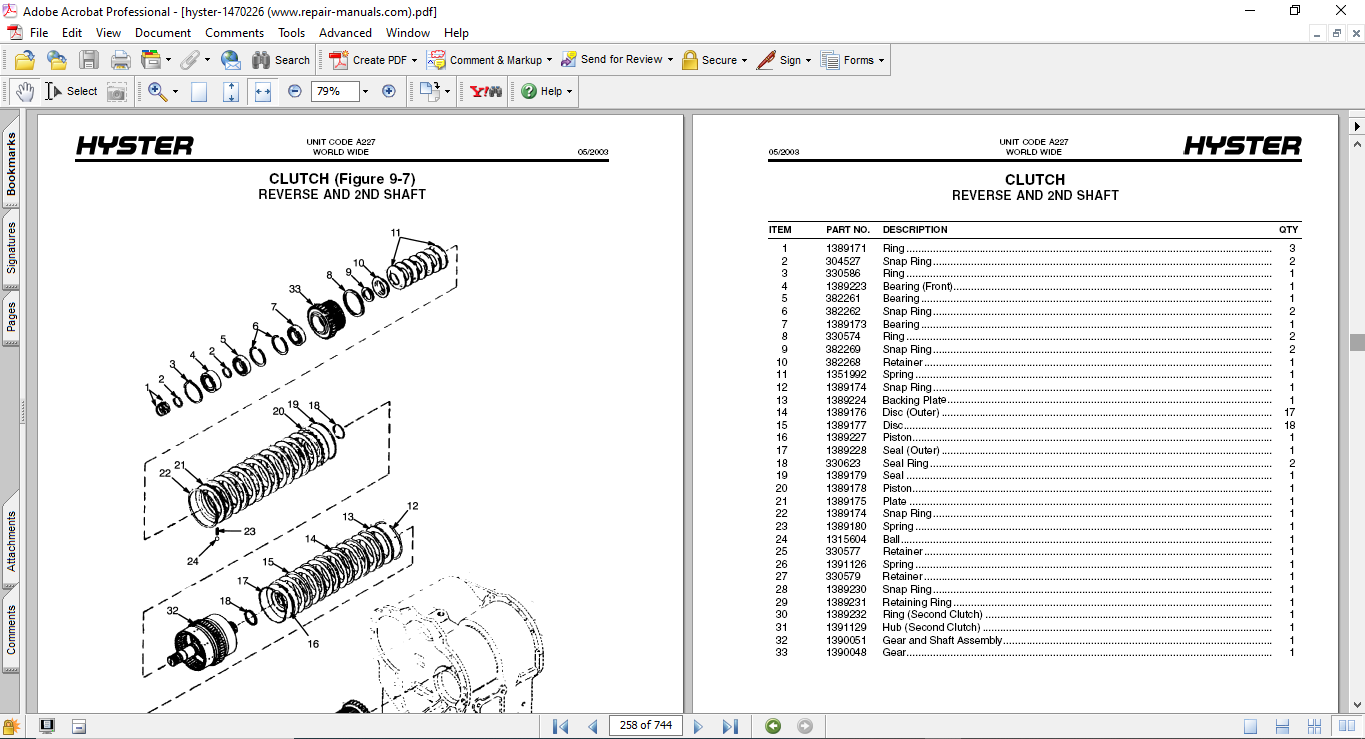This screenshot has height=739, width=1365.
Task: Click the Hide Toolbars status bar icon
Action: (79, 726)
